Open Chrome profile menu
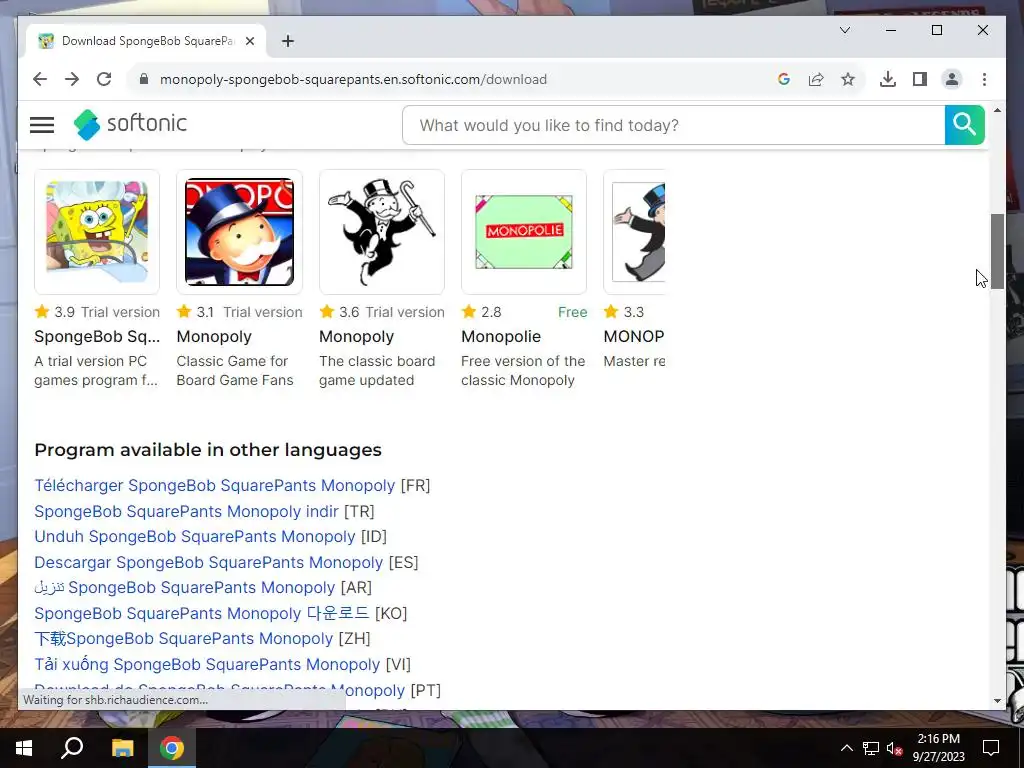Image resolution: width=1024 pixels, height=768 pixels. (952, 79)
